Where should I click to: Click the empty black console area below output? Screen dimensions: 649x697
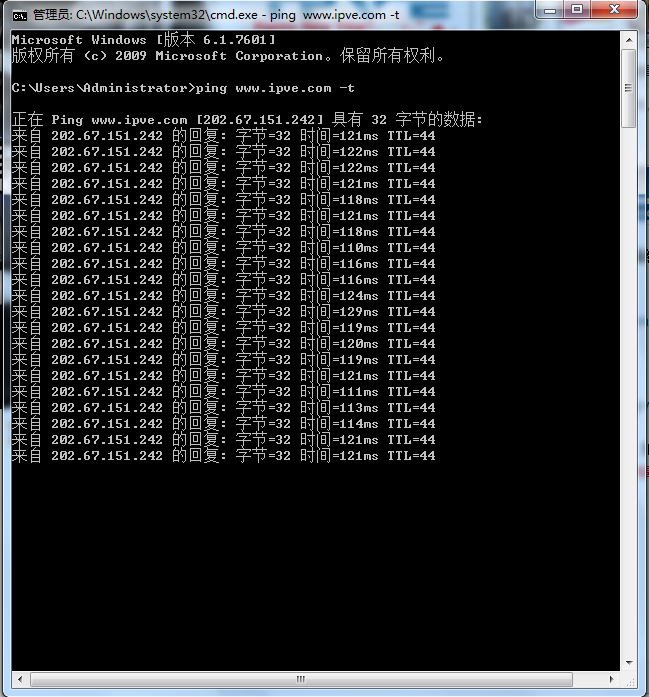point(316,567)
